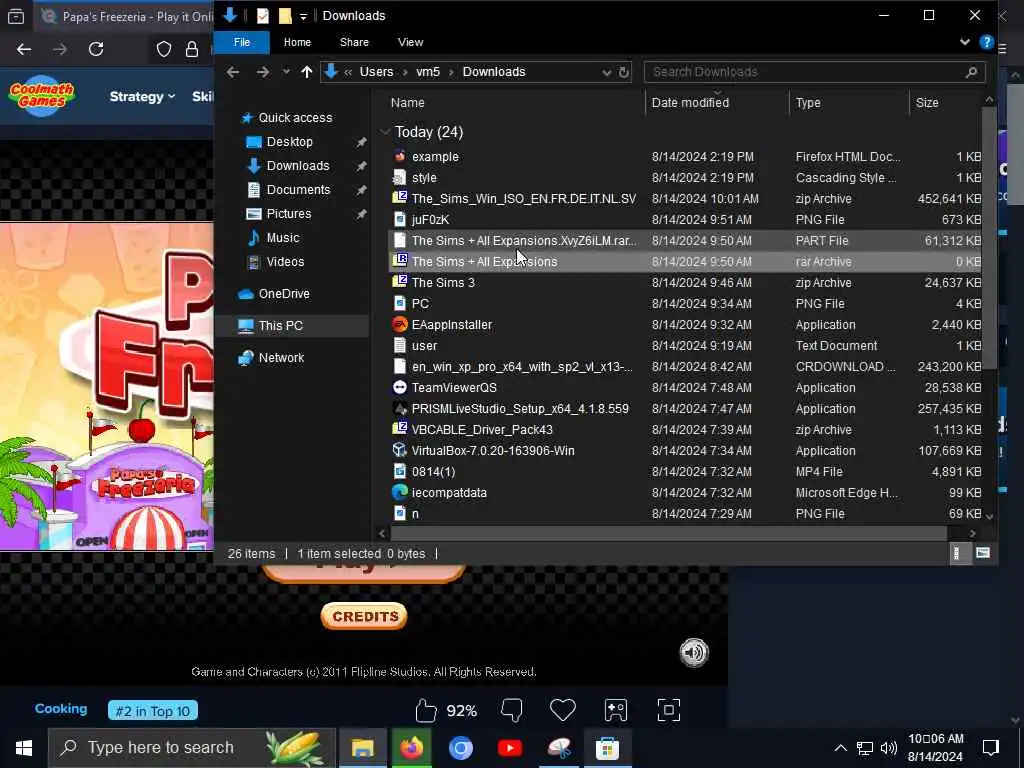Select the 0814(1) MP4 file icon
The width and height of the screenshot is (1024, 768).
(400, 472)
